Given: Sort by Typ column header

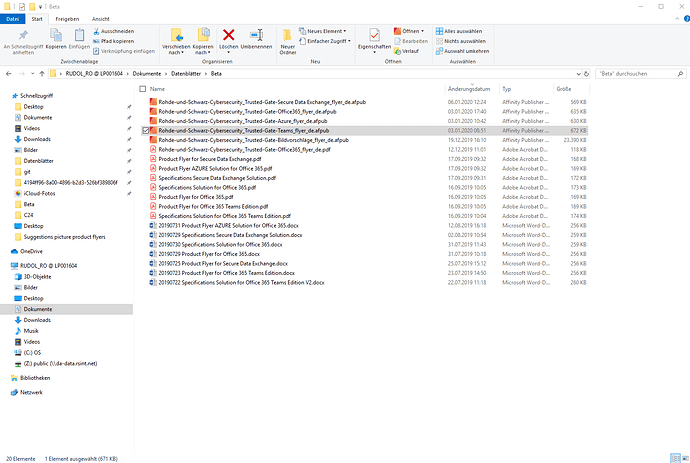Looking at the screenshot, I should 526,89.
